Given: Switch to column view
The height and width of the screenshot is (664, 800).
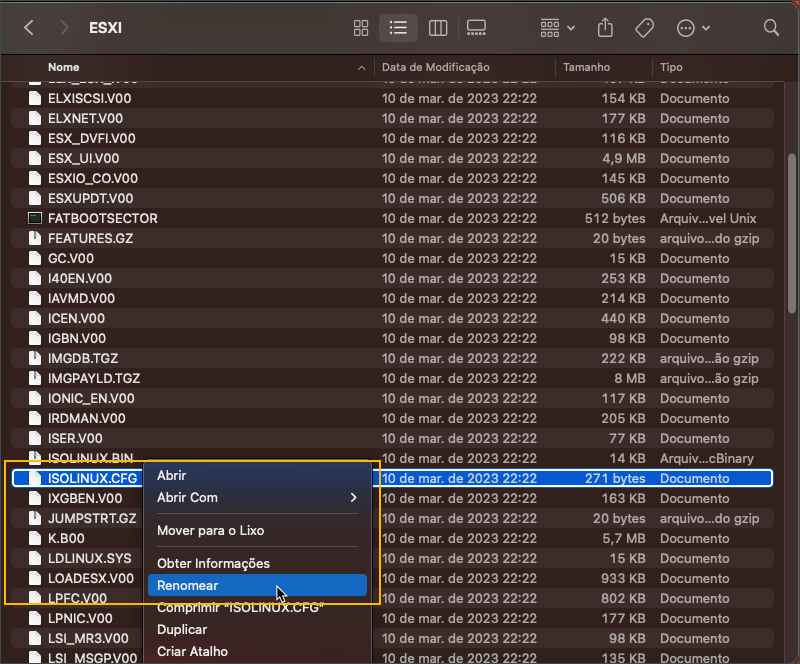Looking at the screenshot, I should click(438, 28).
